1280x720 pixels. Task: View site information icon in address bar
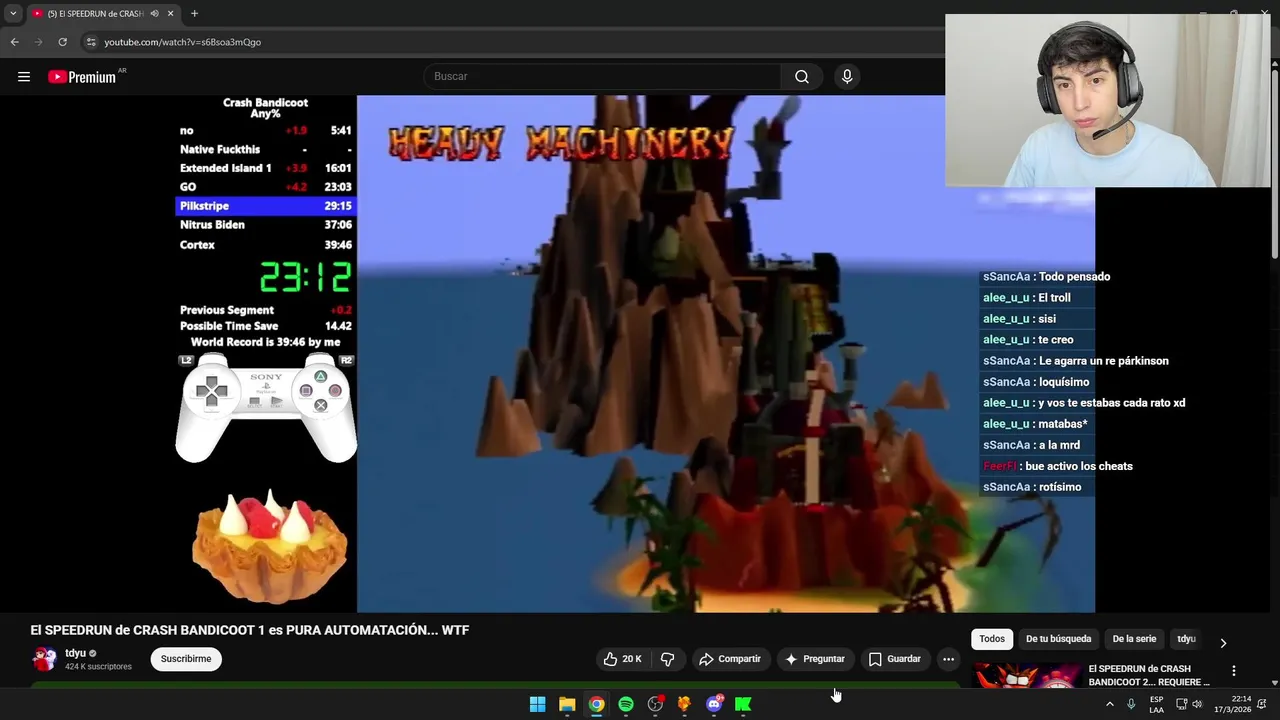91,42
